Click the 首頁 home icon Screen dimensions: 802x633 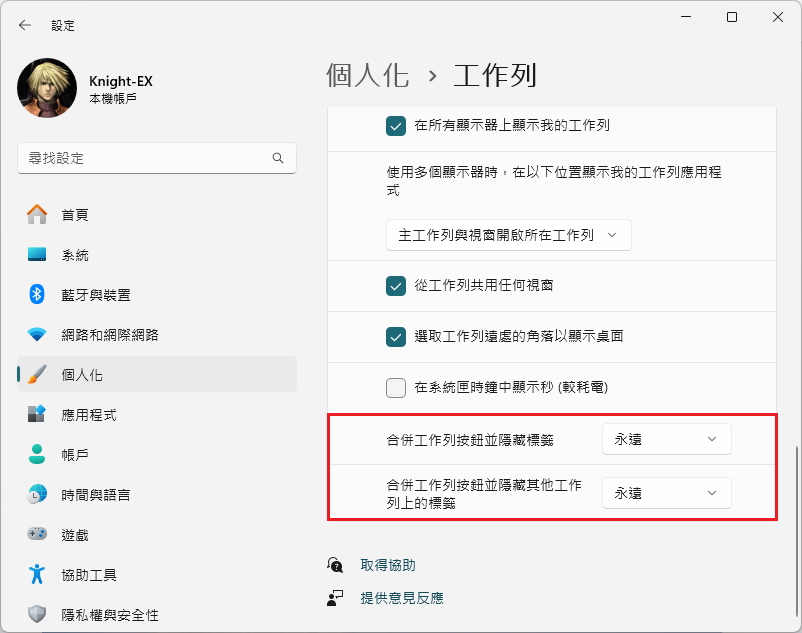coord(37,215)
